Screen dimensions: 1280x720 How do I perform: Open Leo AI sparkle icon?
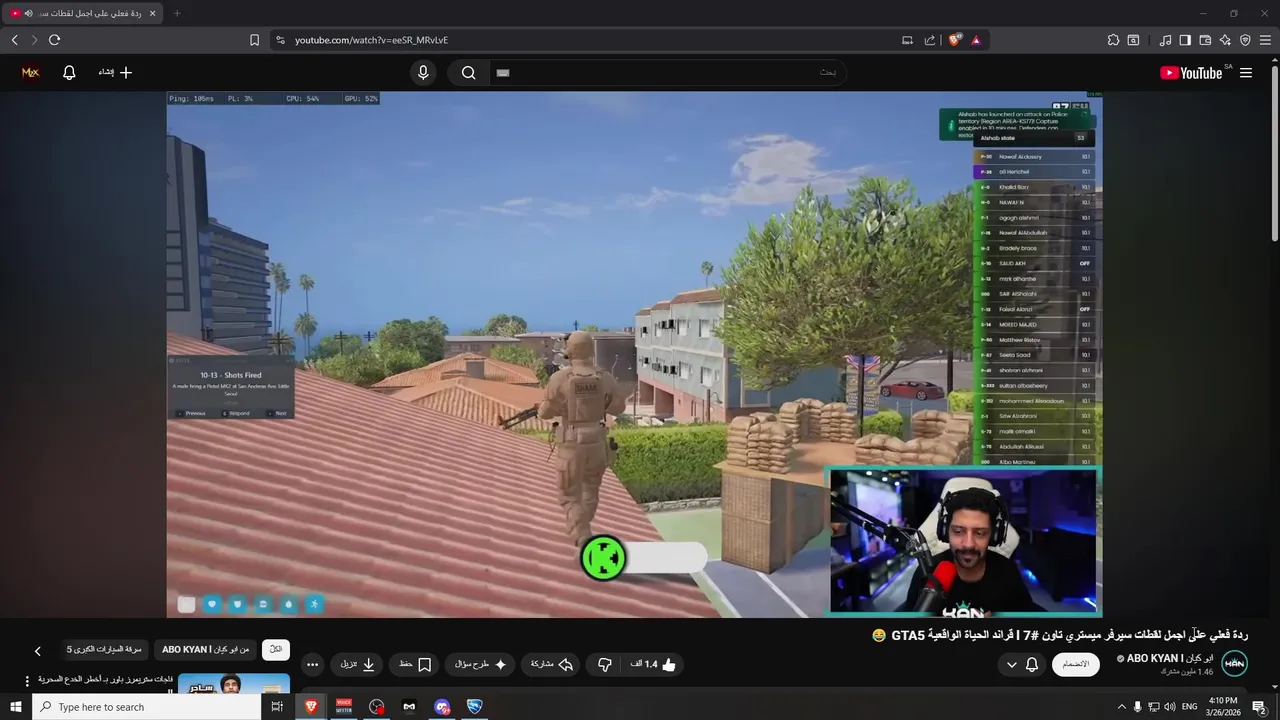click(1225, 40)
